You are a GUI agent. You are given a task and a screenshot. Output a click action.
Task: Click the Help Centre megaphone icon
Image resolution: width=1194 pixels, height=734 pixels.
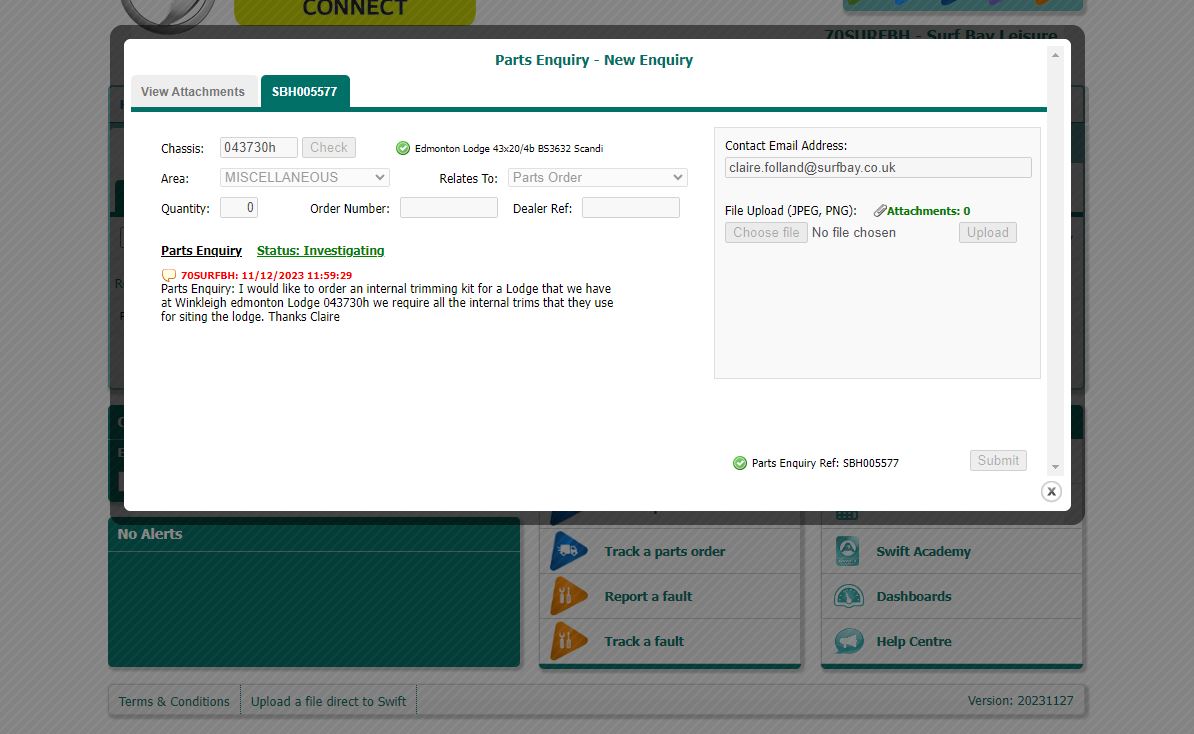[848, 641]
